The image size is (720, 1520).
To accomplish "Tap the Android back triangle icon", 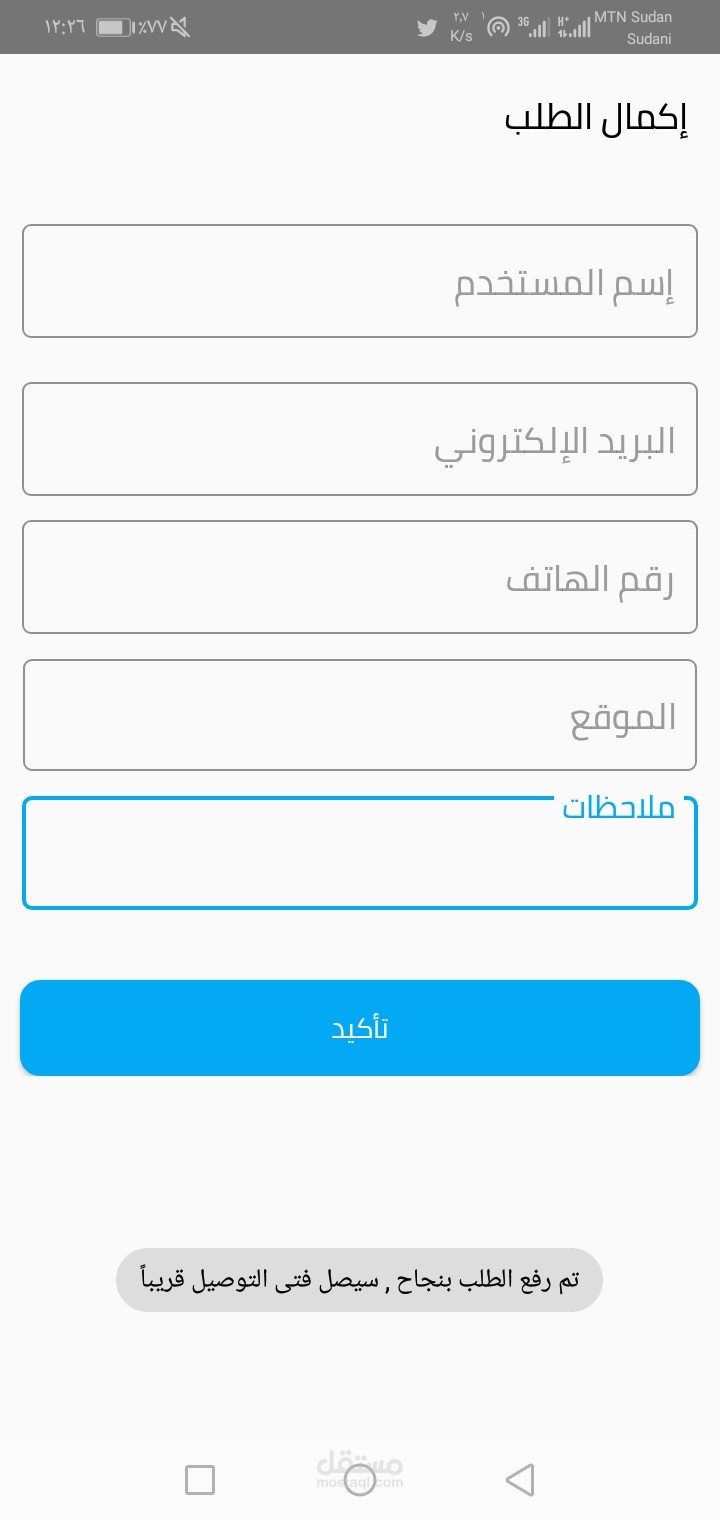I will (x=520, y=1479).
